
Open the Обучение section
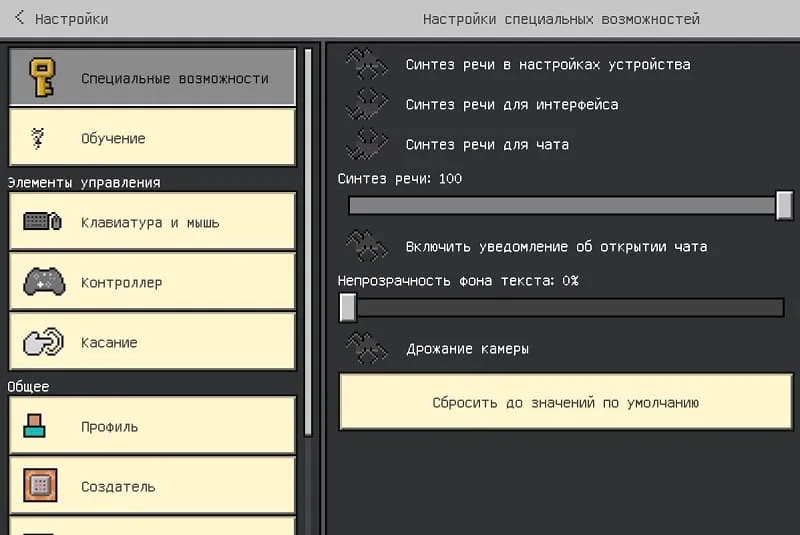coord(153,138)
